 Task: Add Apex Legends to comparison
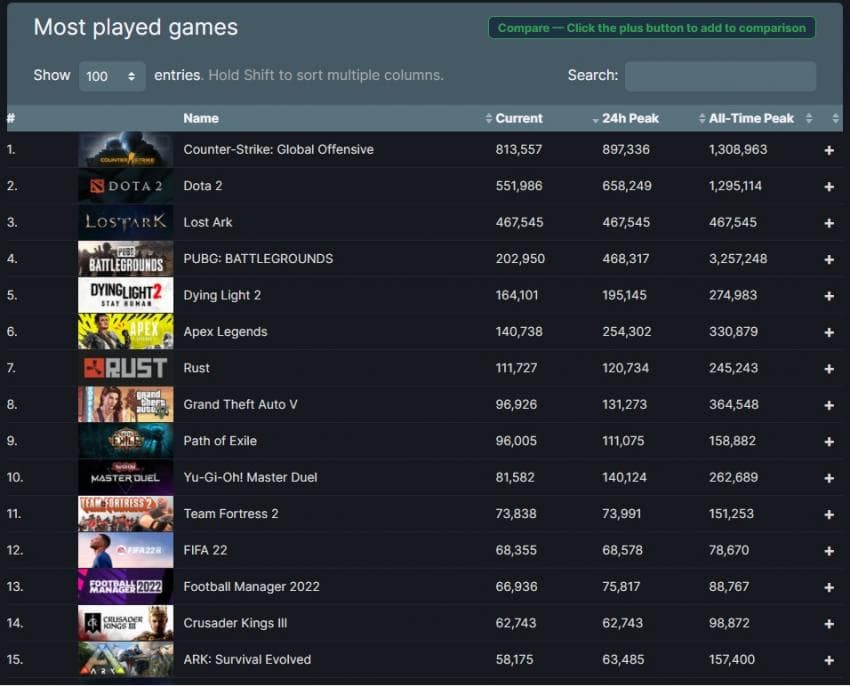829,332
